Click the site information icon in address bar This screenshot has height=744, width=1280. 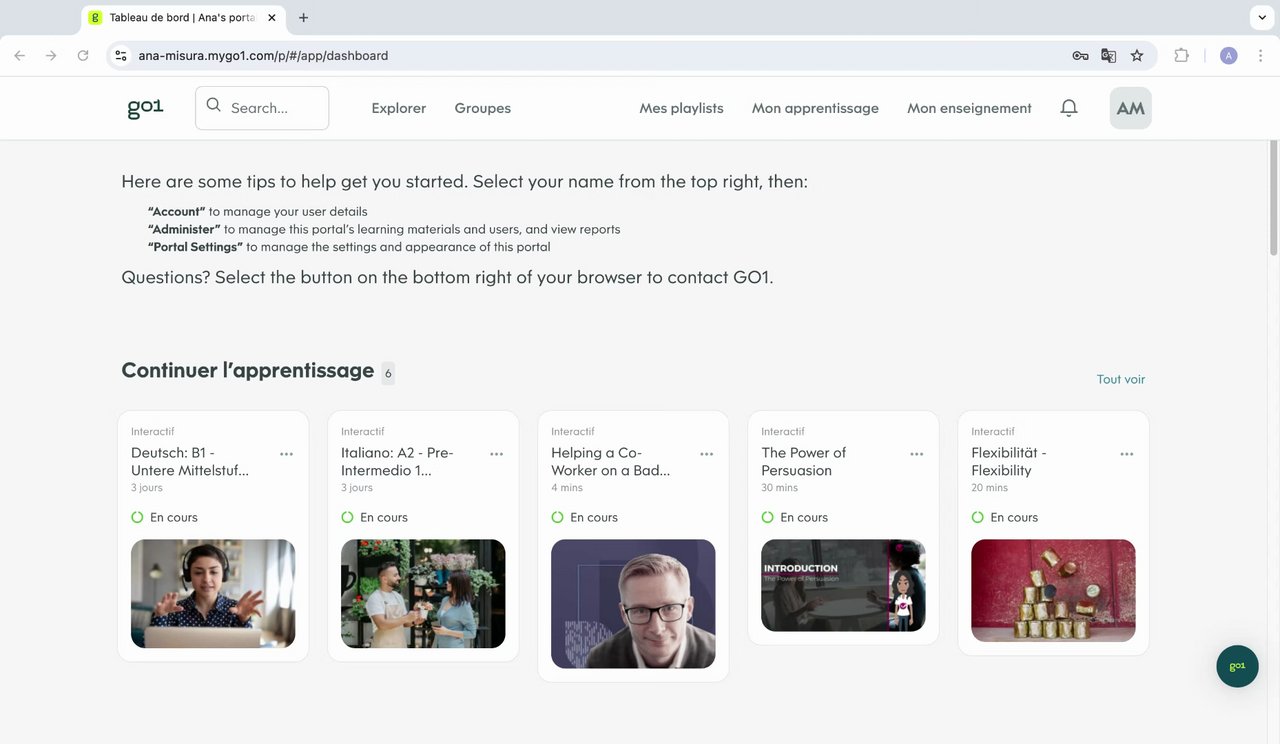[121, 56]
